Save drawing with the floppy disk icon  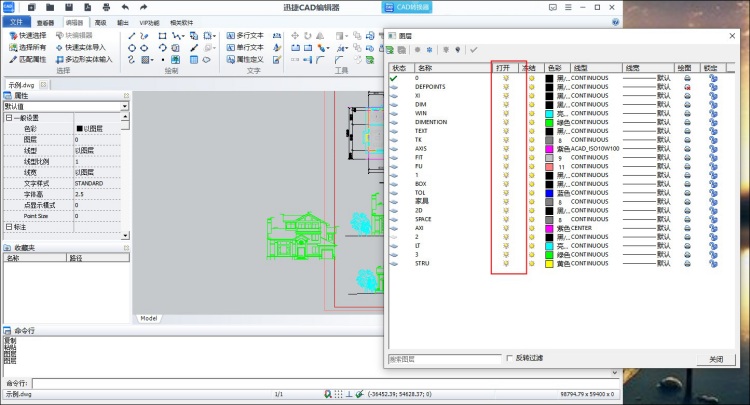tap(69, 7)
